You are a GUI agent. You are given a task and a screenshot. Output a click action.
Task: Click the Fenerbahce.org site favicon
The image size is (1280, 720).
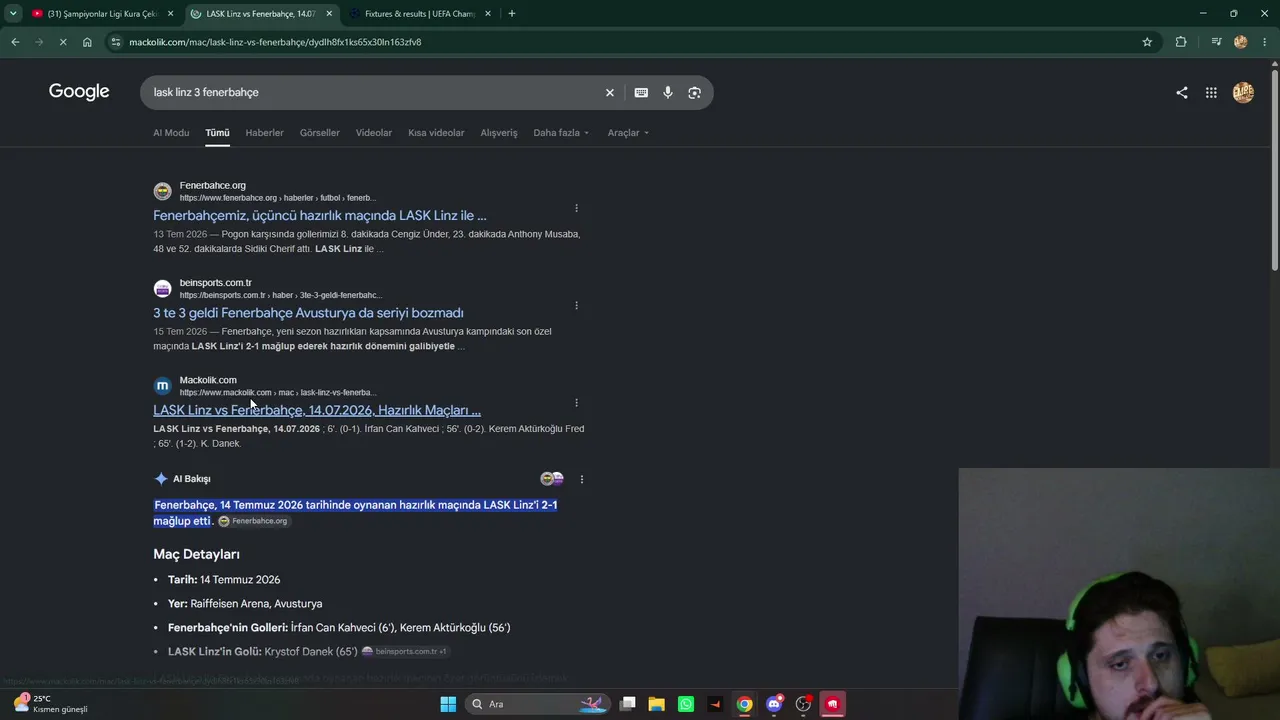click(162, 191)
